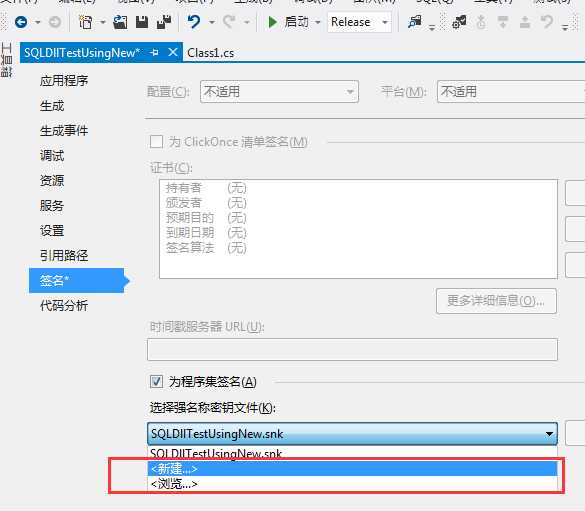This screenshot has width=585, height=511.
Task: Click the 更多详细信息 button
Action: 496,301
